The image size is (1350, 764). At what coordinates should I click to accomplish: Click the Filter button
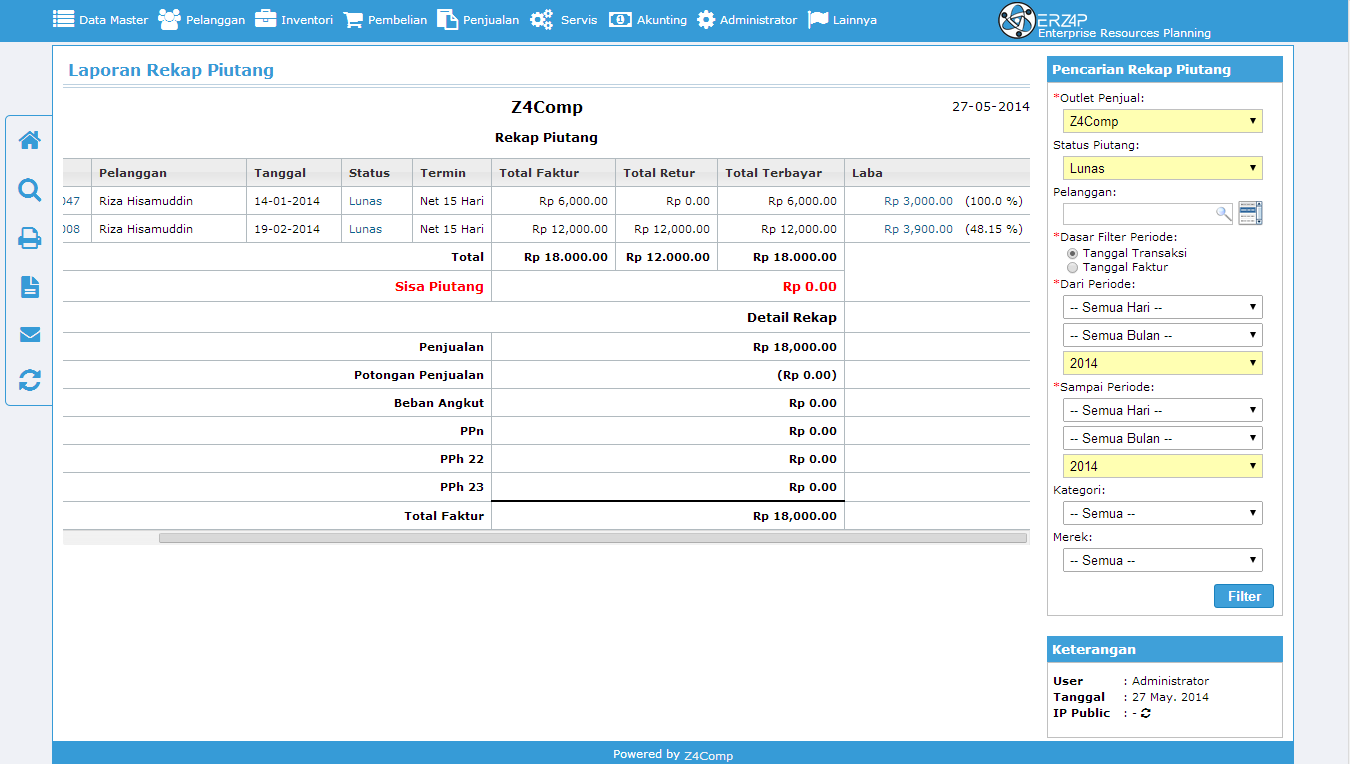point(1244,596)
